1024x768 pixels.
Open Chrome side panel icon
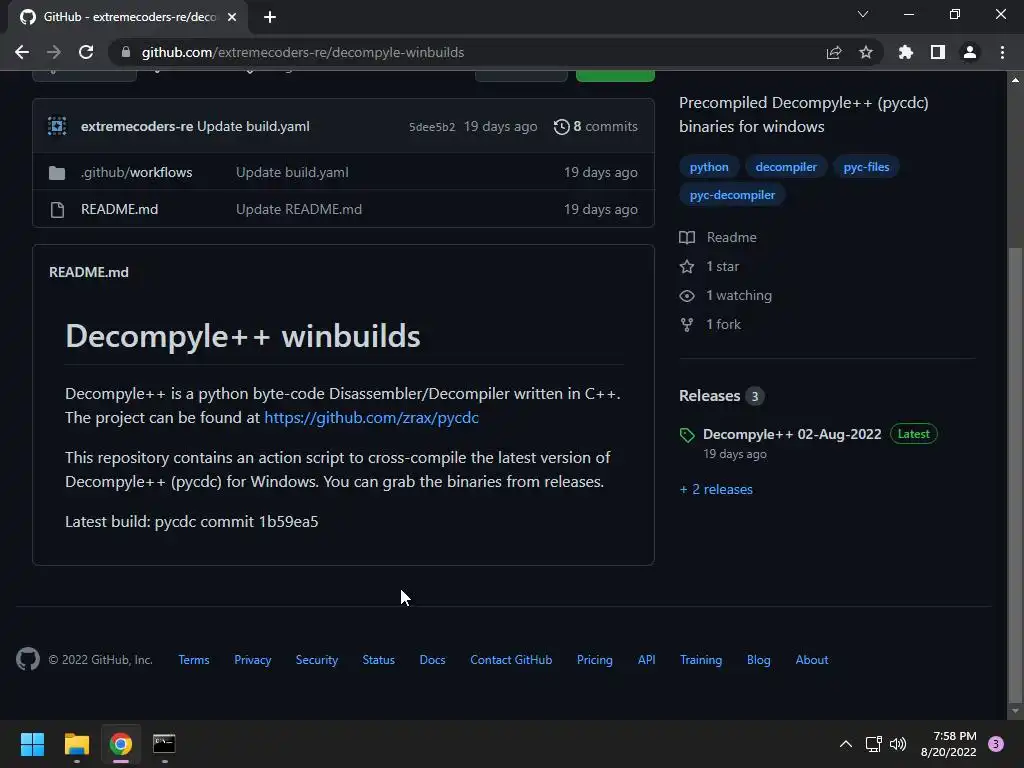pos(937,52)
